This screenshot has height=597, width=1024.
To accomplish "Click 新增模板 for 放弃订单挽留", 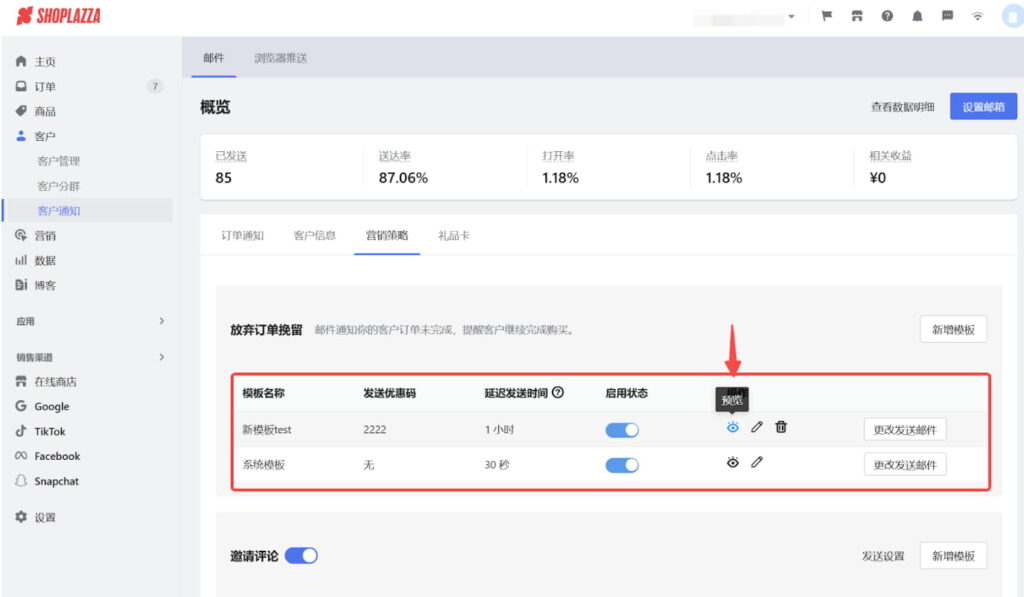I will [x=953, y=329].
